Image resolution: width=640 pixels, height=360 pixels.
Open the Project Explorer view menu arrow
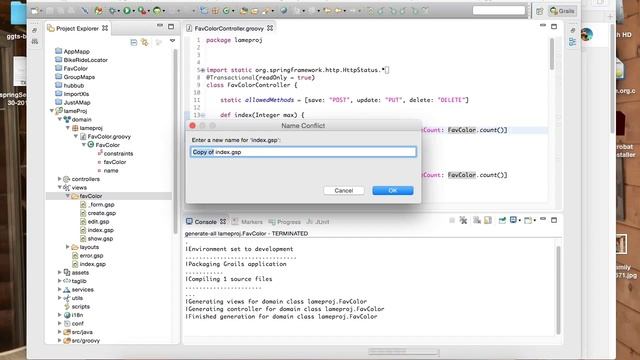tap(172, 41)
